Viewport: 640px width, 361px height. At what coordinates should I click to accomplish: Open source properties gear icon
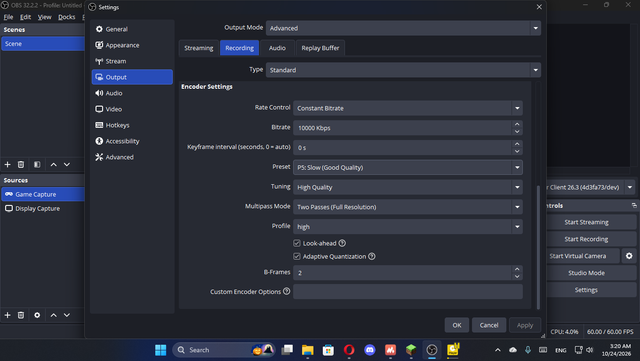tap(37, 315)
